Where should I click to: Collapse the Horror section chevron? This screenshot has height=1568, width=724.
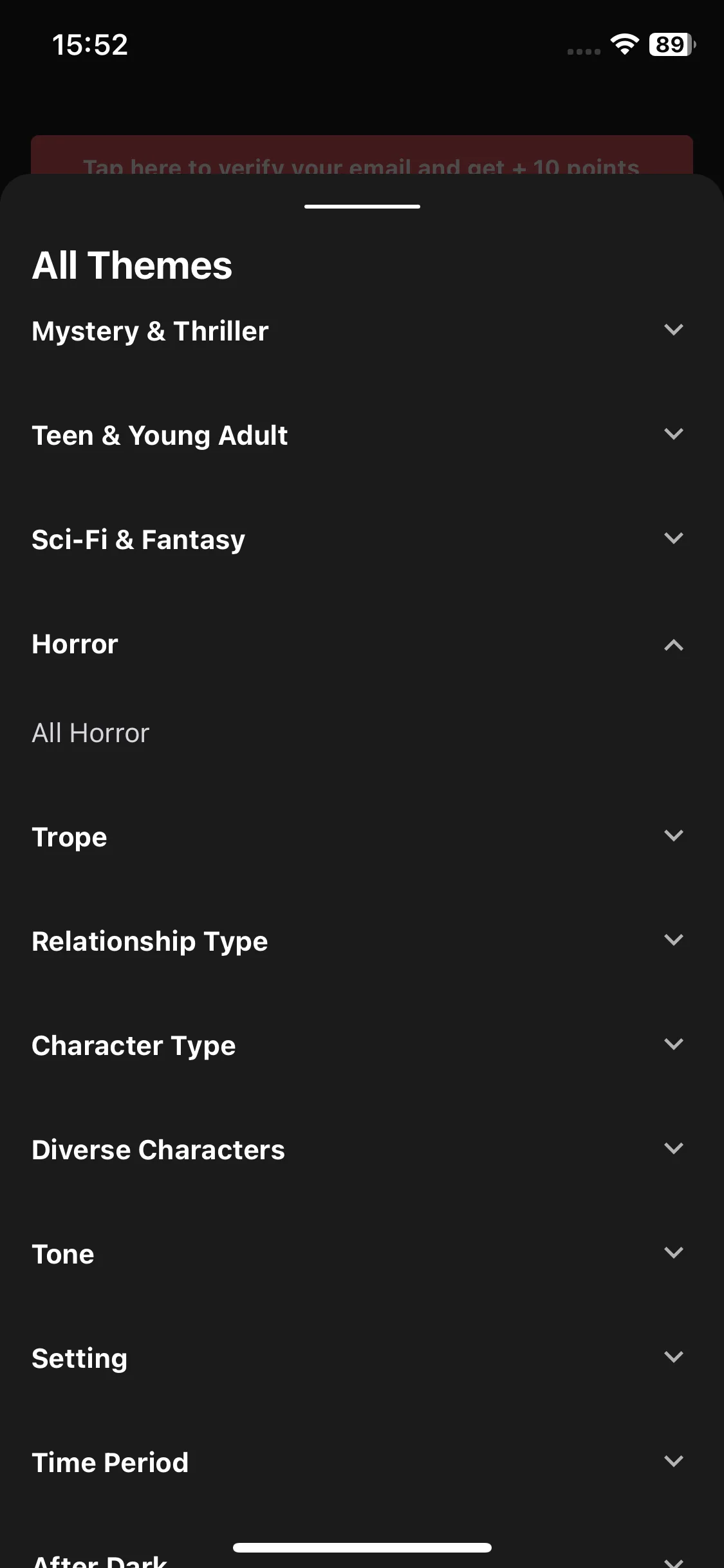pos(673,644)
